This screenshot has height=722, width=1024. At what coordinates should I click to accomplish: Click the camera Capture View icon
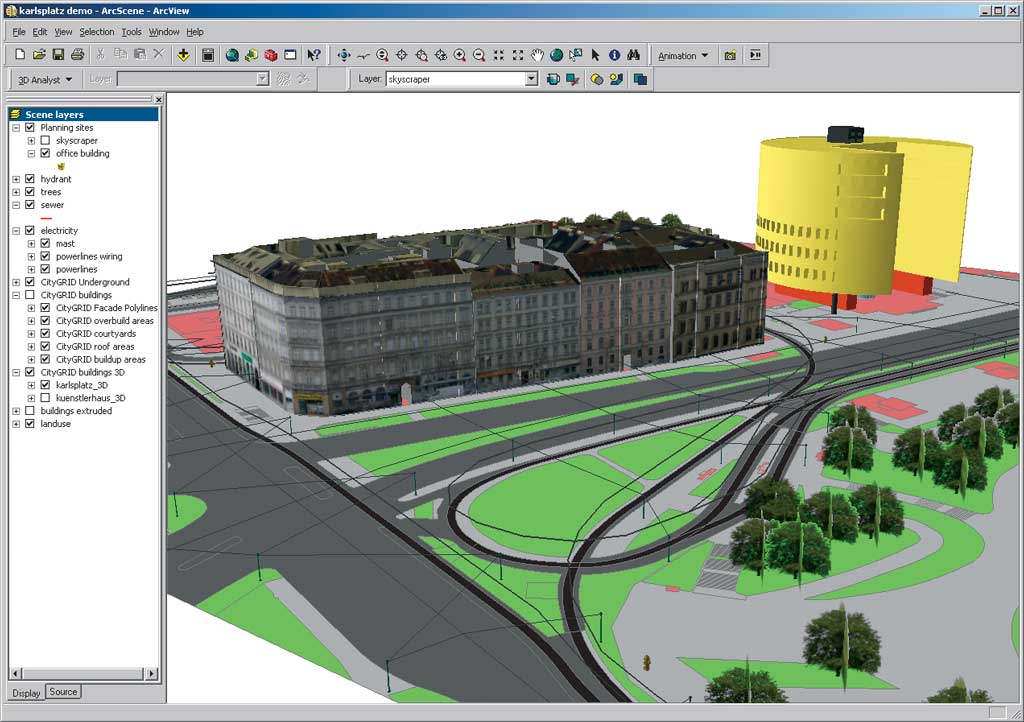pos(730,55)
